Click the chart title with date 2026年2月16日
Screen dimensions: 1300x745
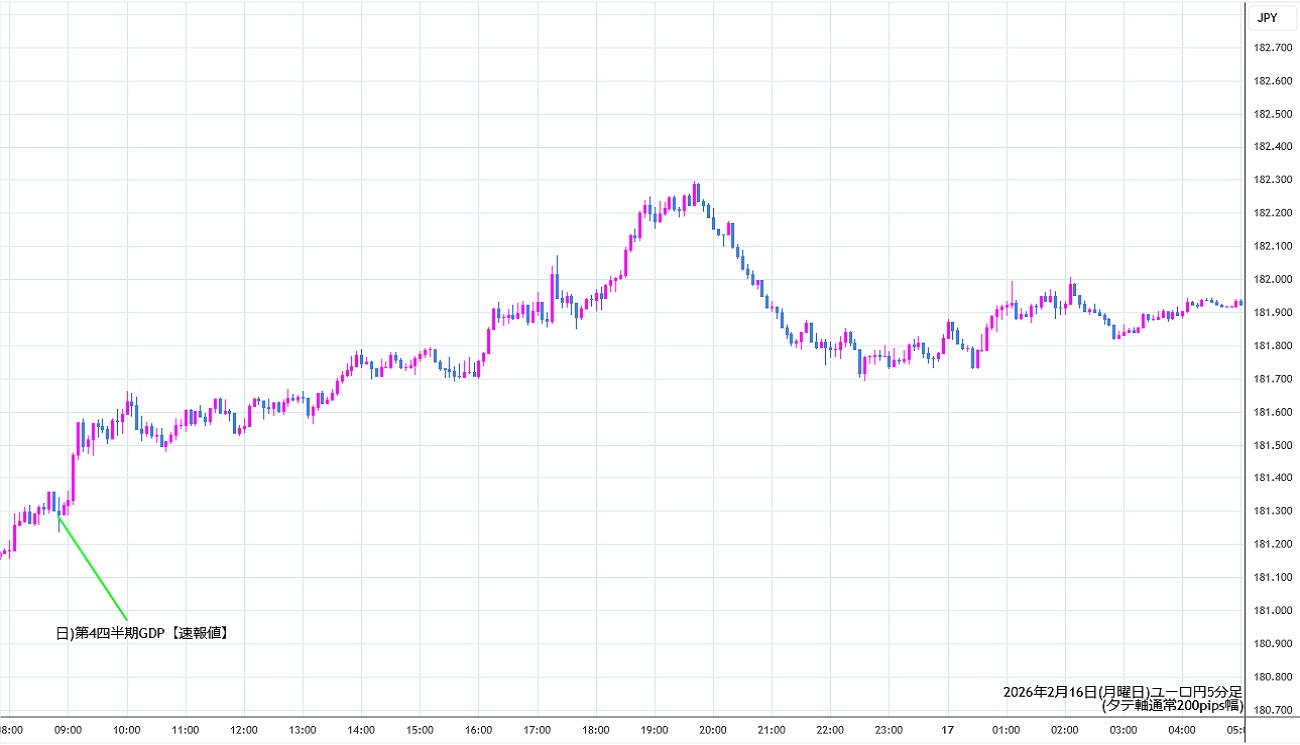click(x=1122, y=692)
